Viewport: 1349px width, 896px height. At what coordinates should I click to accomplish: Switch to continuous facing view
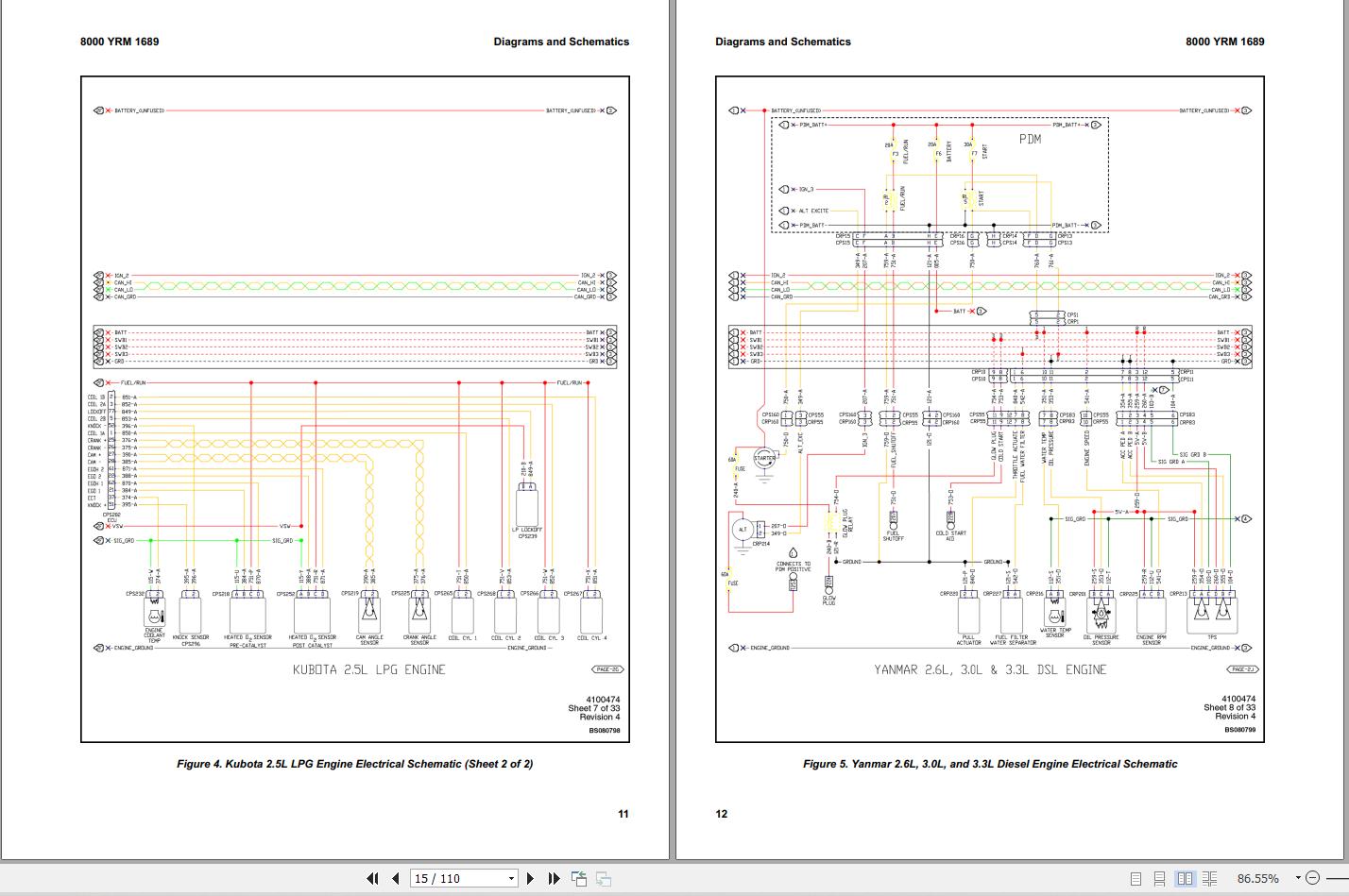pos(1210,879)
